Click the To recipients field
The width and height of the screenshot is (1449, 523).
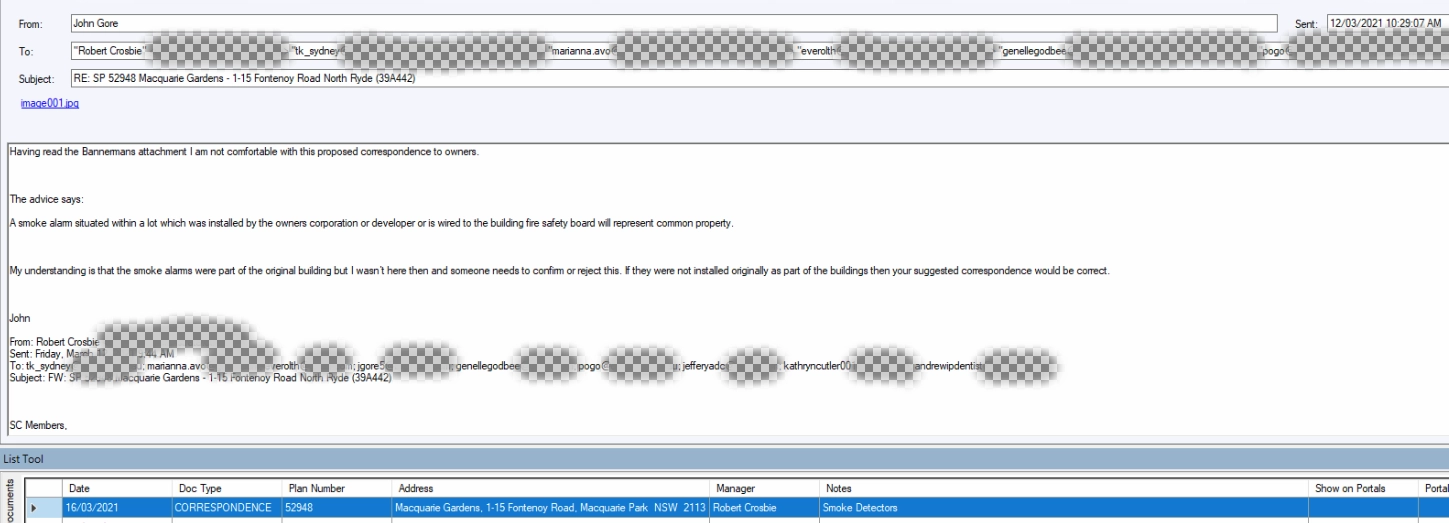673,50
